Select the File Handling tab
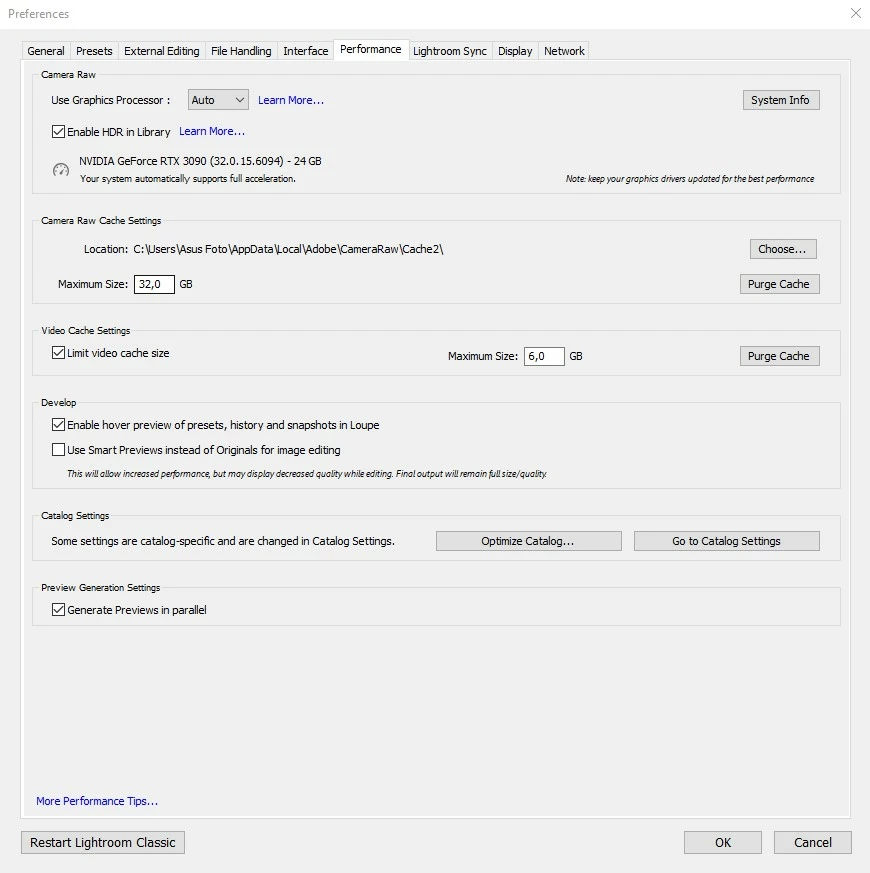 pyautogui.click(x=241, y=51)
